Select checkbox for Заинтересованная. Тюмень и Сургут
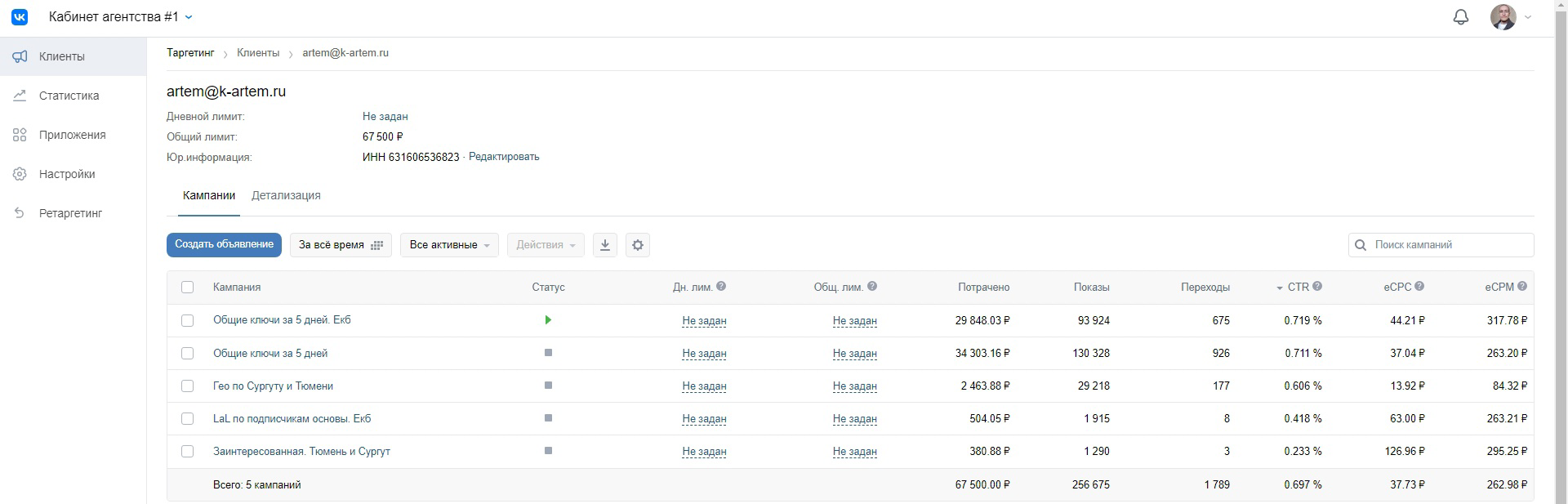The height and width of the screenshot is (504, 1568). tap(188, 452)
